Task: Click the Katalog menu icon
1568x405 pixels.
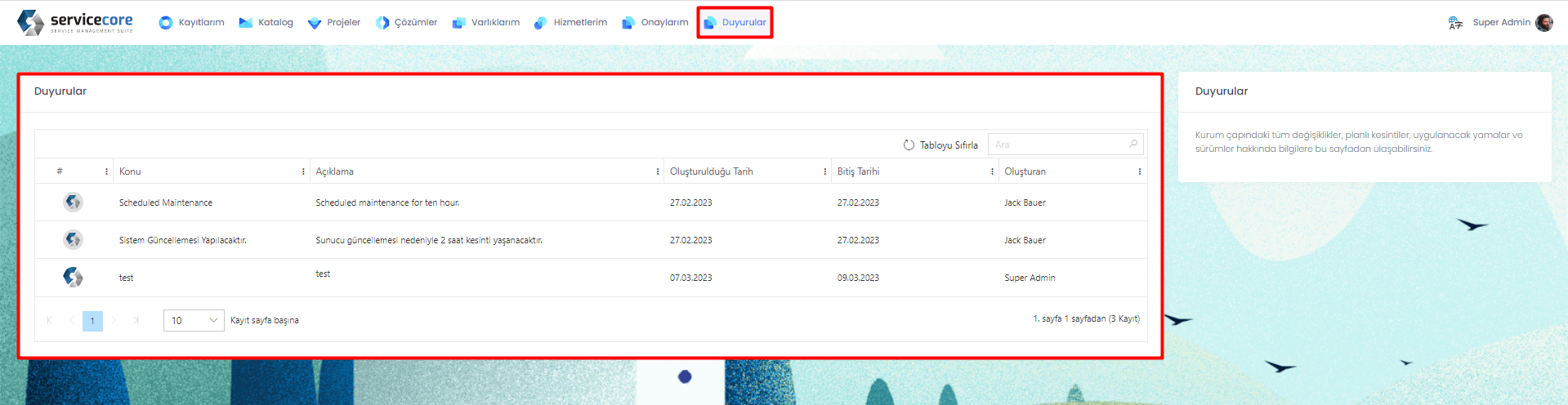Action: coord(245,23)
